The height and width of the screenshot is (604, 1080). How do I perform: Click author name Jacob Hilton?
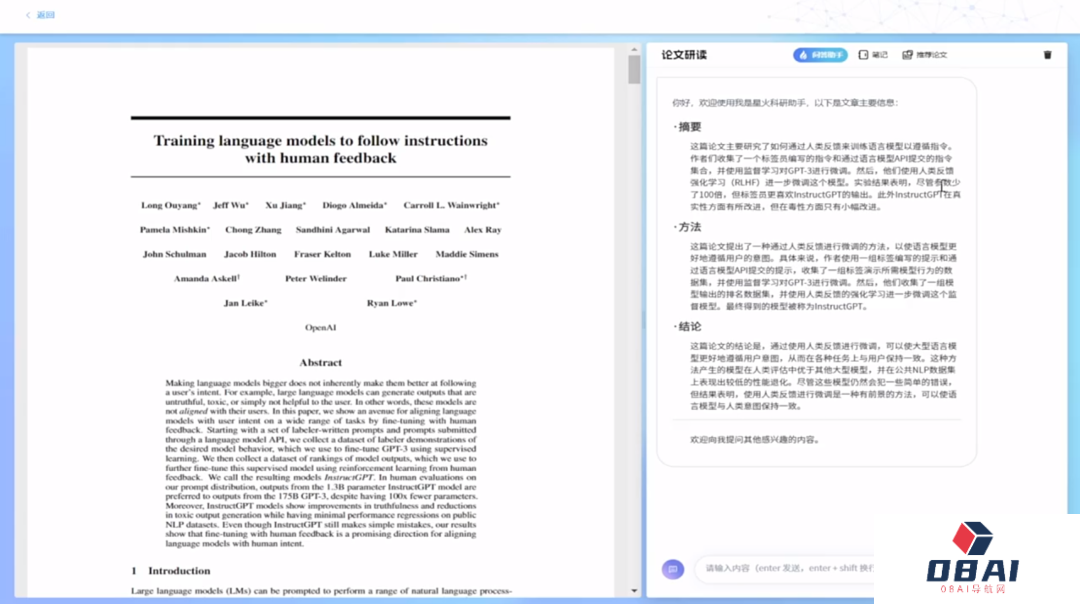(250, 254)
